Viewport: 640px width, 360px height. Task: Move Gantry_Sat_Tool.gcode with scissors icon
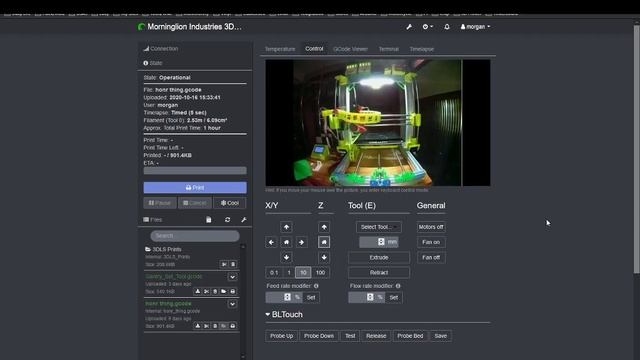click(207, 291)
